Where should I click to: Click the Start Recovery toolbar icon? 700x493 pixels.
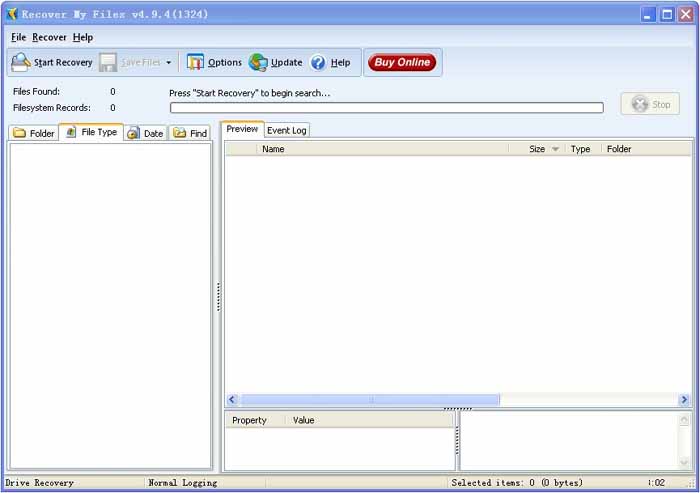[21, 62]
